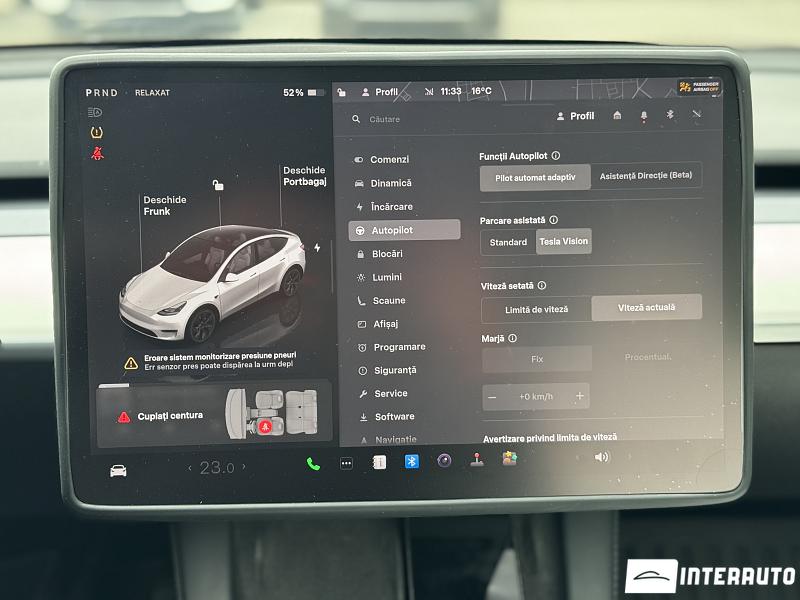Choose Standard for Parcare asistată

pos(508,242)
